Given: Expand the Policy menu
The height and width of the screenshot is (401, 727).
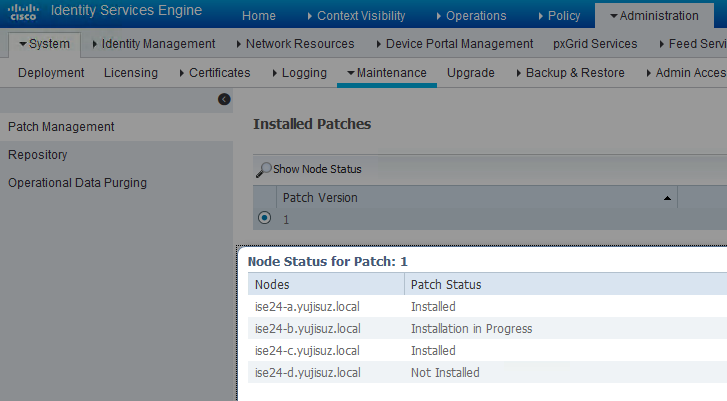Looking at the screenshot, I should [x=560, y=16].
